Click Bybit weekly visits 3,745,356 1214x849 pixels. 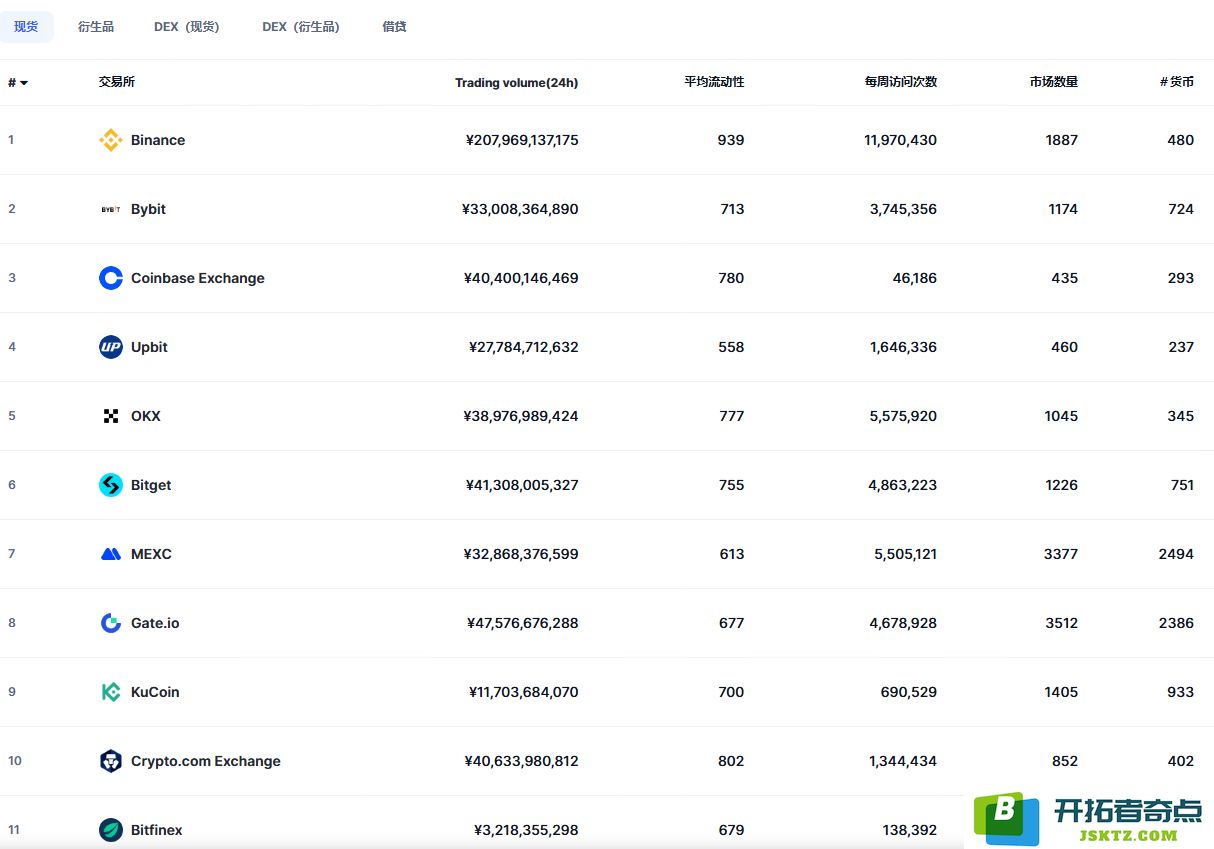pos(904,209)
